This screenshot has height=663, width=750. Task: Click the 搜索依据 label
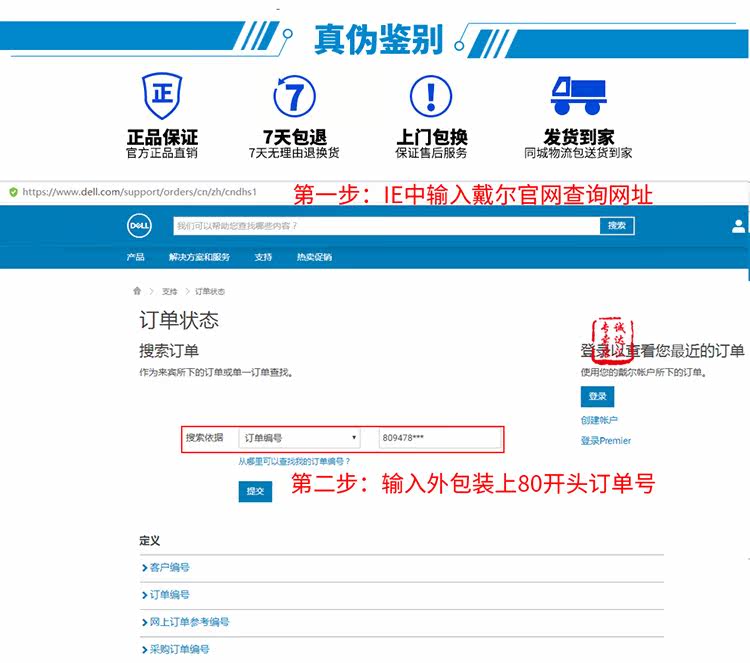204,437
